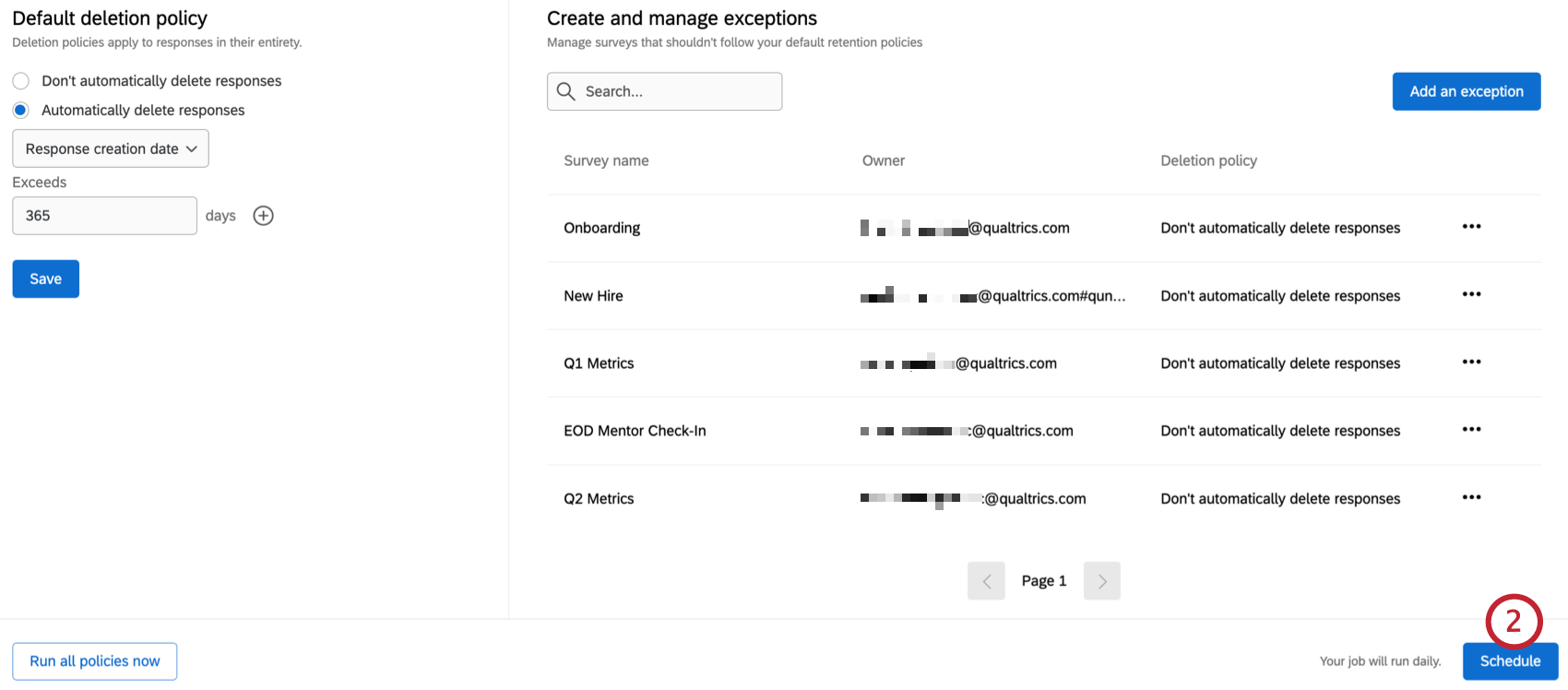
Task: Click the Survey name column header
Action: point(606,160)
